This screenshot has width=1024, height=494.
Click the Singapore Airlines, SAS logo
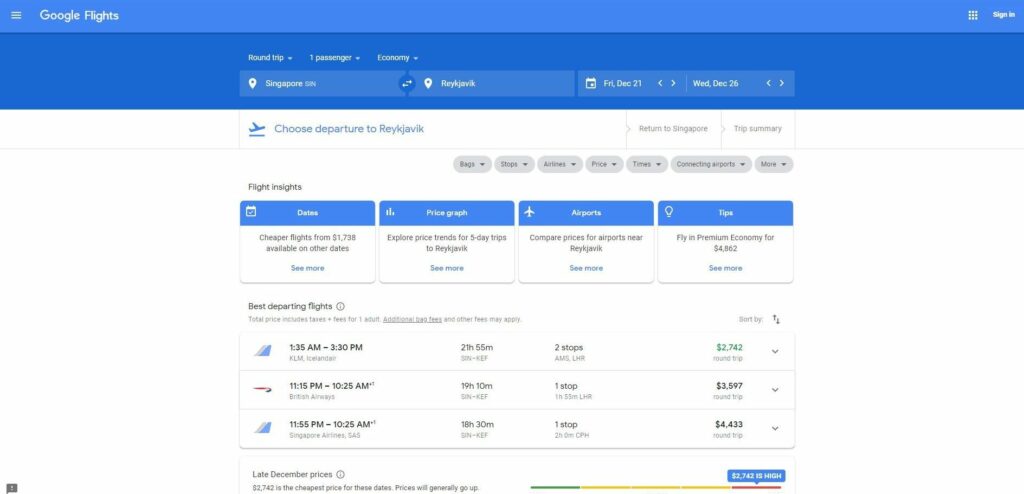coord(263,428)
